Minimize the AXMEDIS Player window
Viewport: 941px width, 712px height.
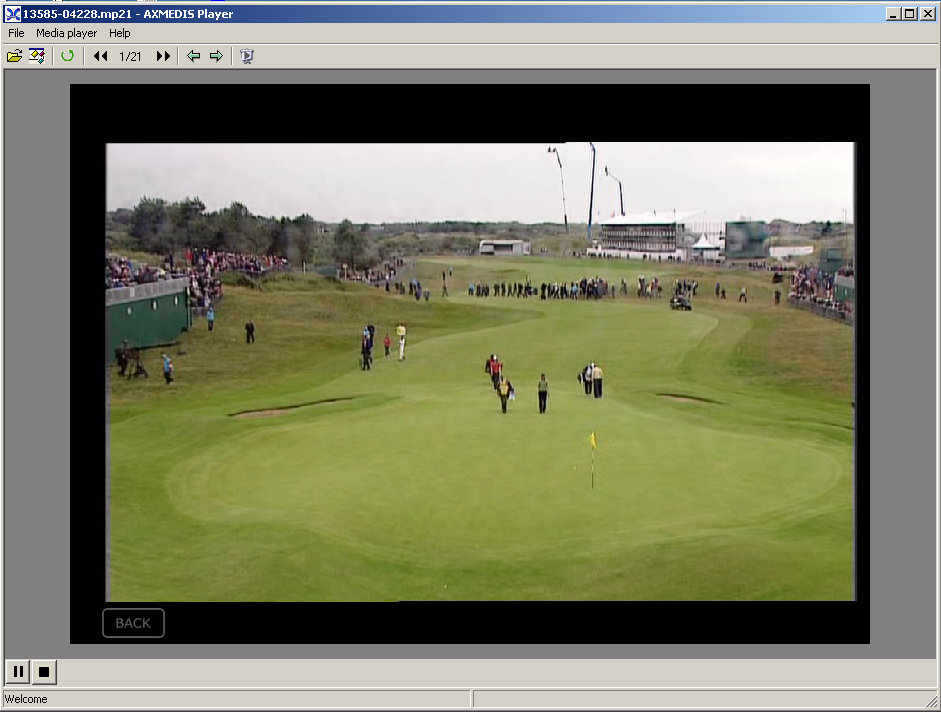click(893, 14)
